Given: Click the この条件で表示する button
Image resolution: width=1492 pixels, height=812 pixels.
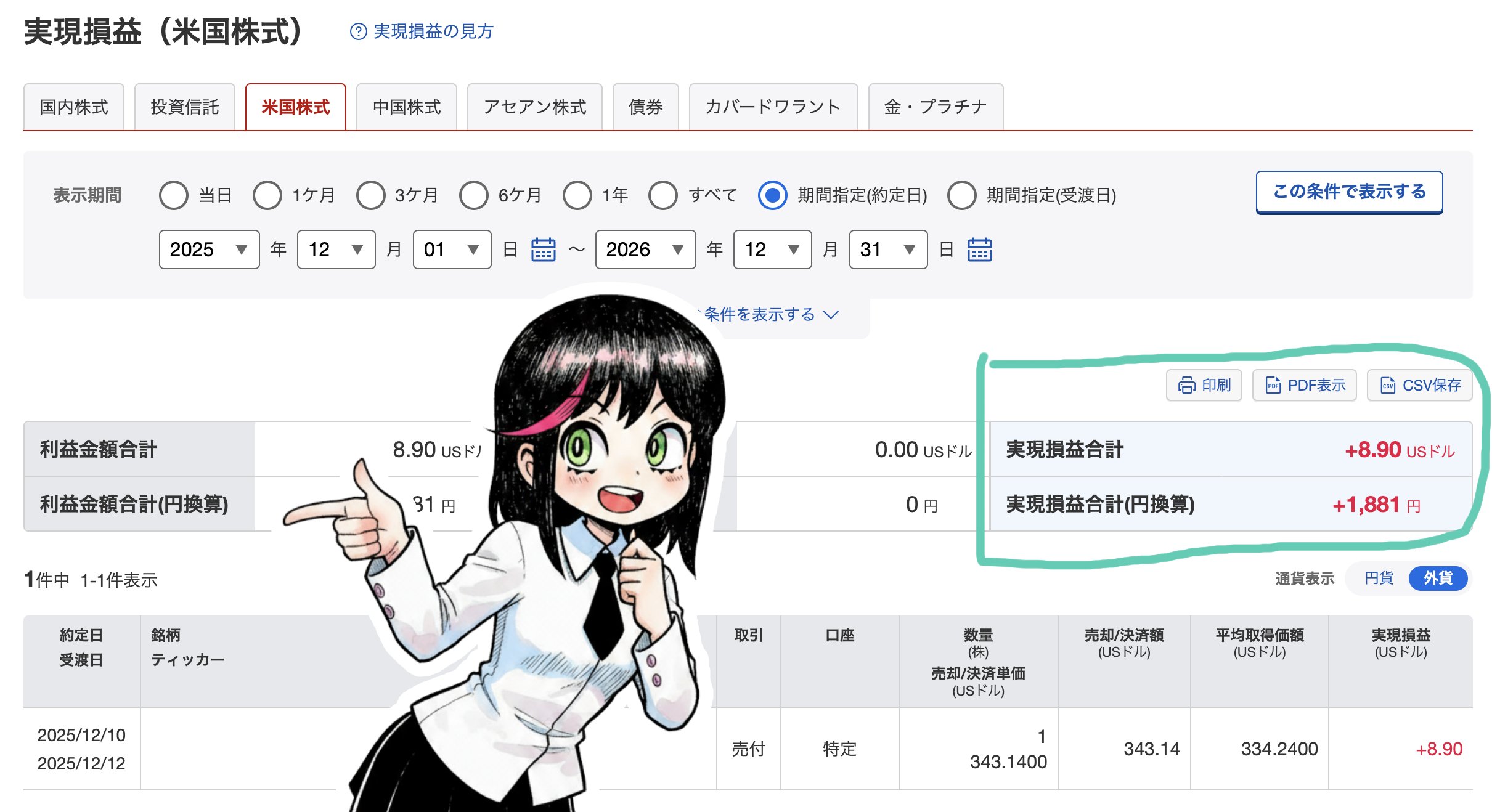Looking at the screenshot, I should point(1349,192).
